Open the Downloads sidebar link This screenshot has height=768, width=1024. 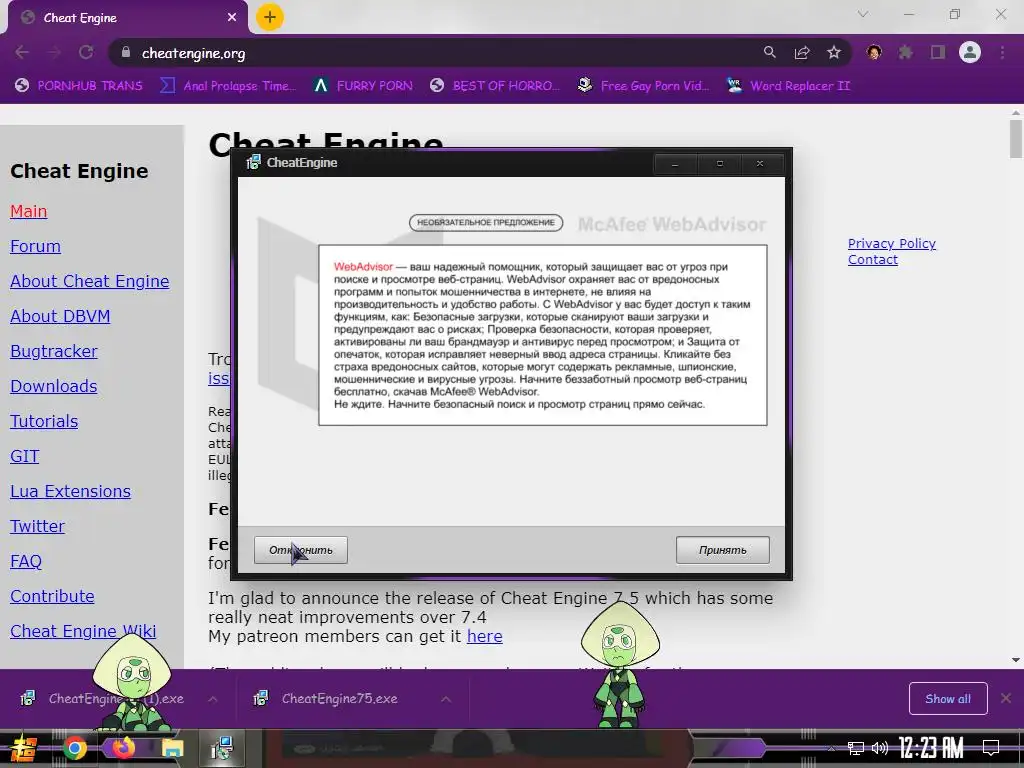(54, 386)
